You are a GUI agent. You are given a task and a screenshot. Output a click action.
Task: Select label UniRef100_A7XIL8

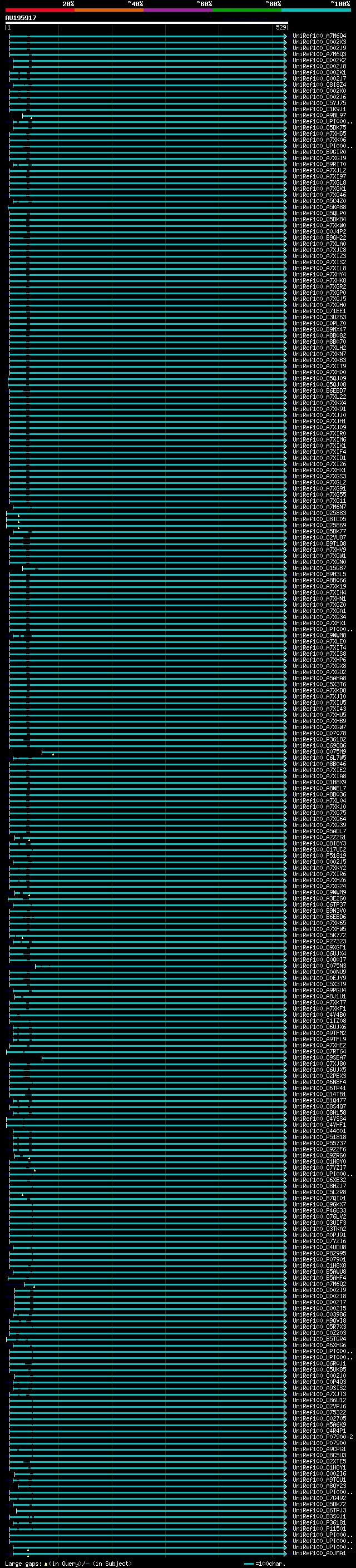pyautogui.click(x=319, y=269)
